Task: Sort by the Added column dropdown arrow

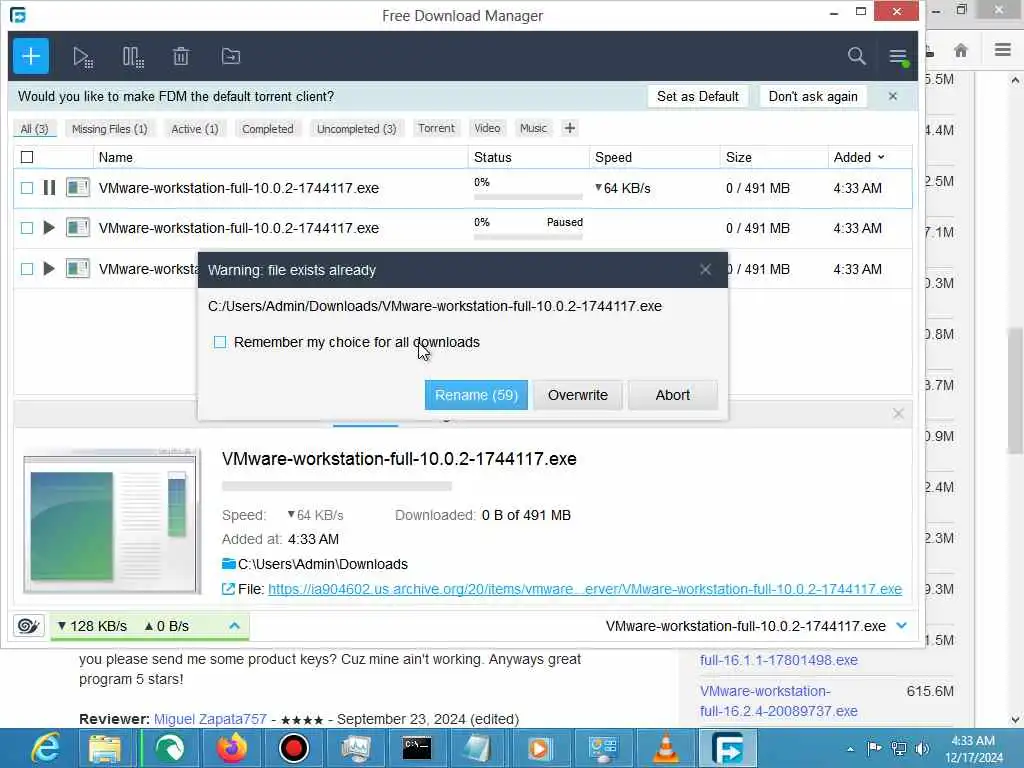Action: pyautogui.click(x=881, y=157)
